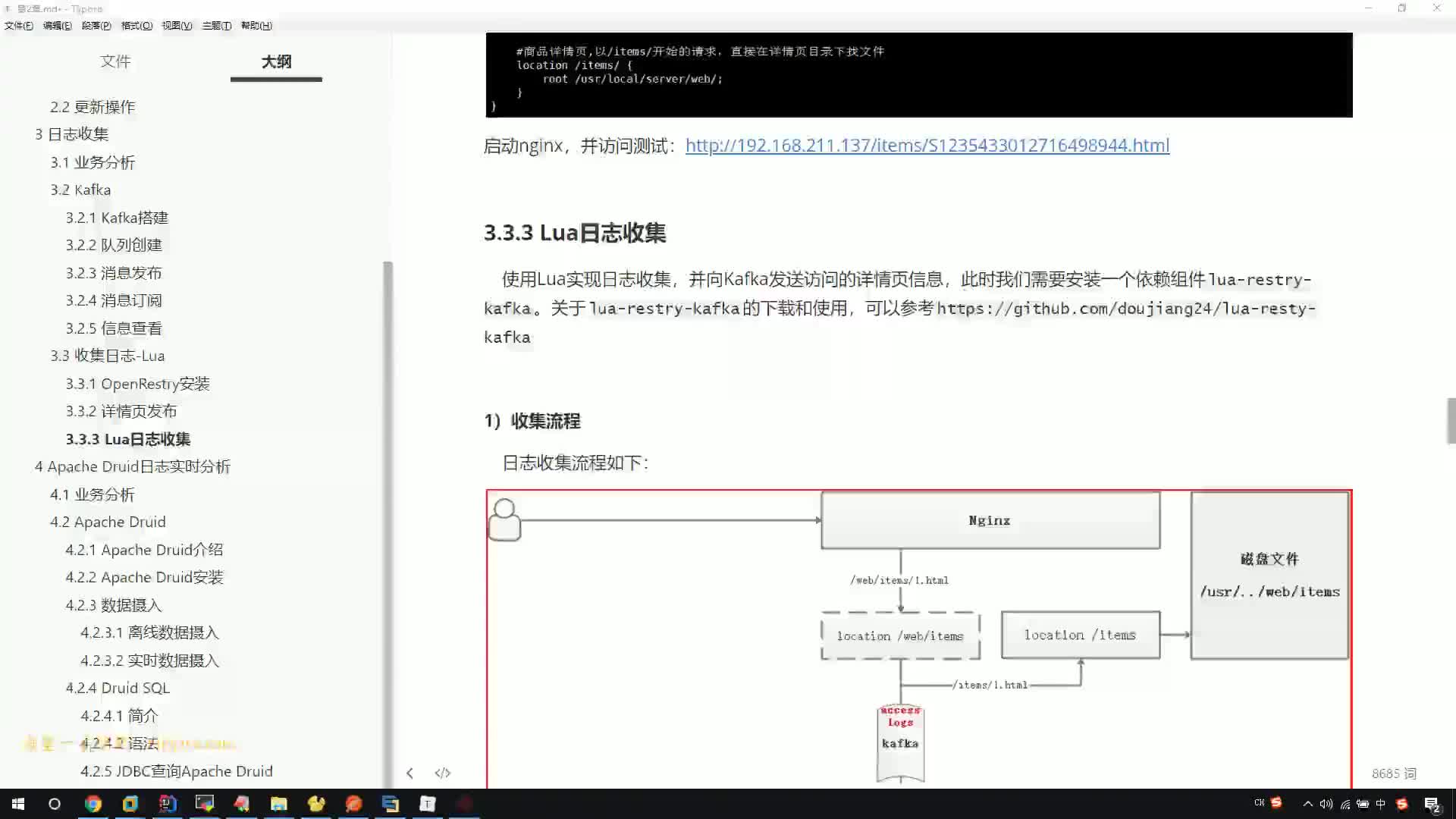
Task: Open Google Chrome from taskbar
Action: (x=93, y=804)
